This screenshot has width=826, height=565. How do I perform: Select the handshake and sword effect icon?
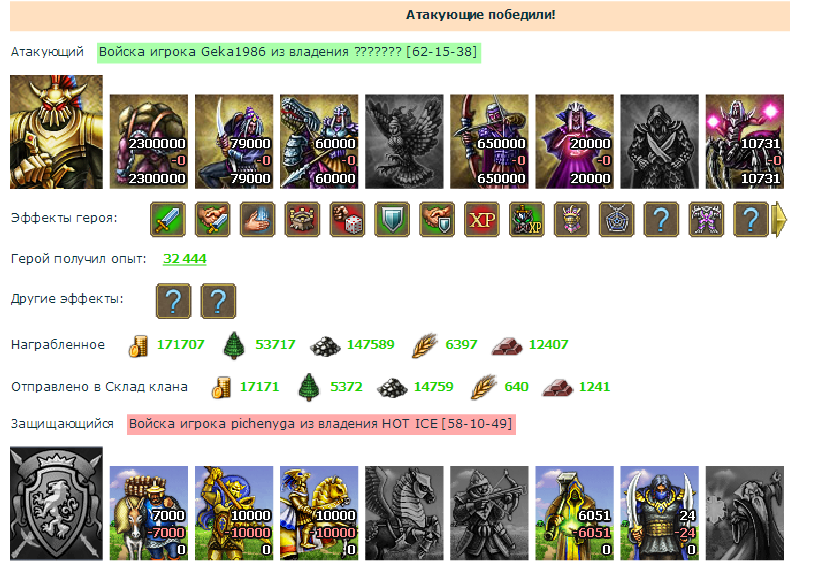(x=212, y=219)
